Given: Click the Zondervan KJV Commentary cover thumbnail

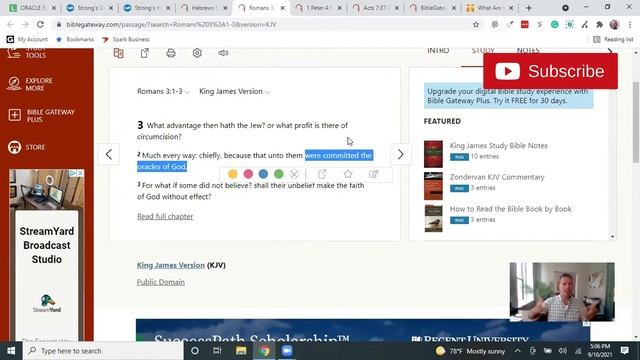Looking at the screenshot, I should (433, 186).
